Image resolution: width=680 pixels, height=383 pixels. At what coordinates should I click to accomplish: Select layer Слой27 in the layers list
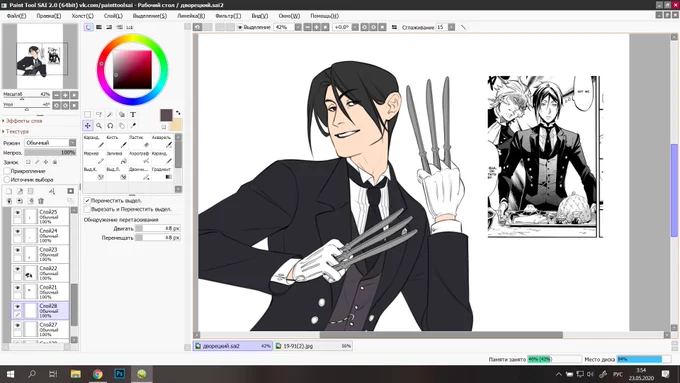coord(40,329)
